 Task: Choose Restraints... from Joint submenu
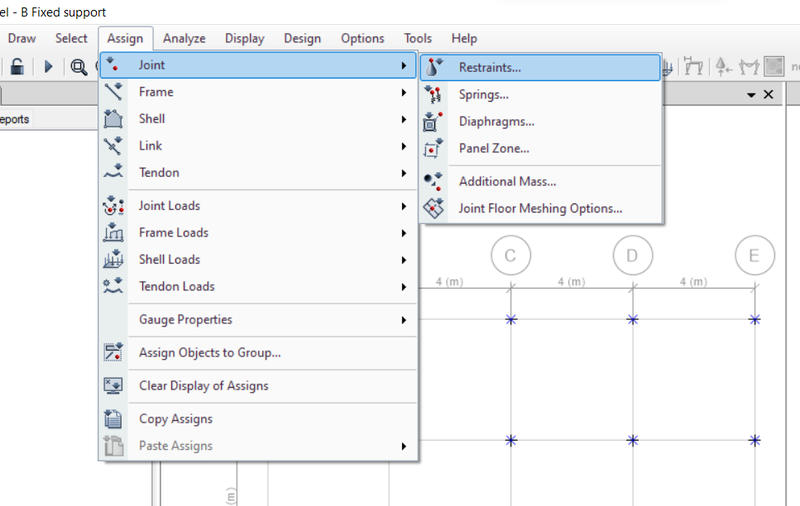click(540, 67)
